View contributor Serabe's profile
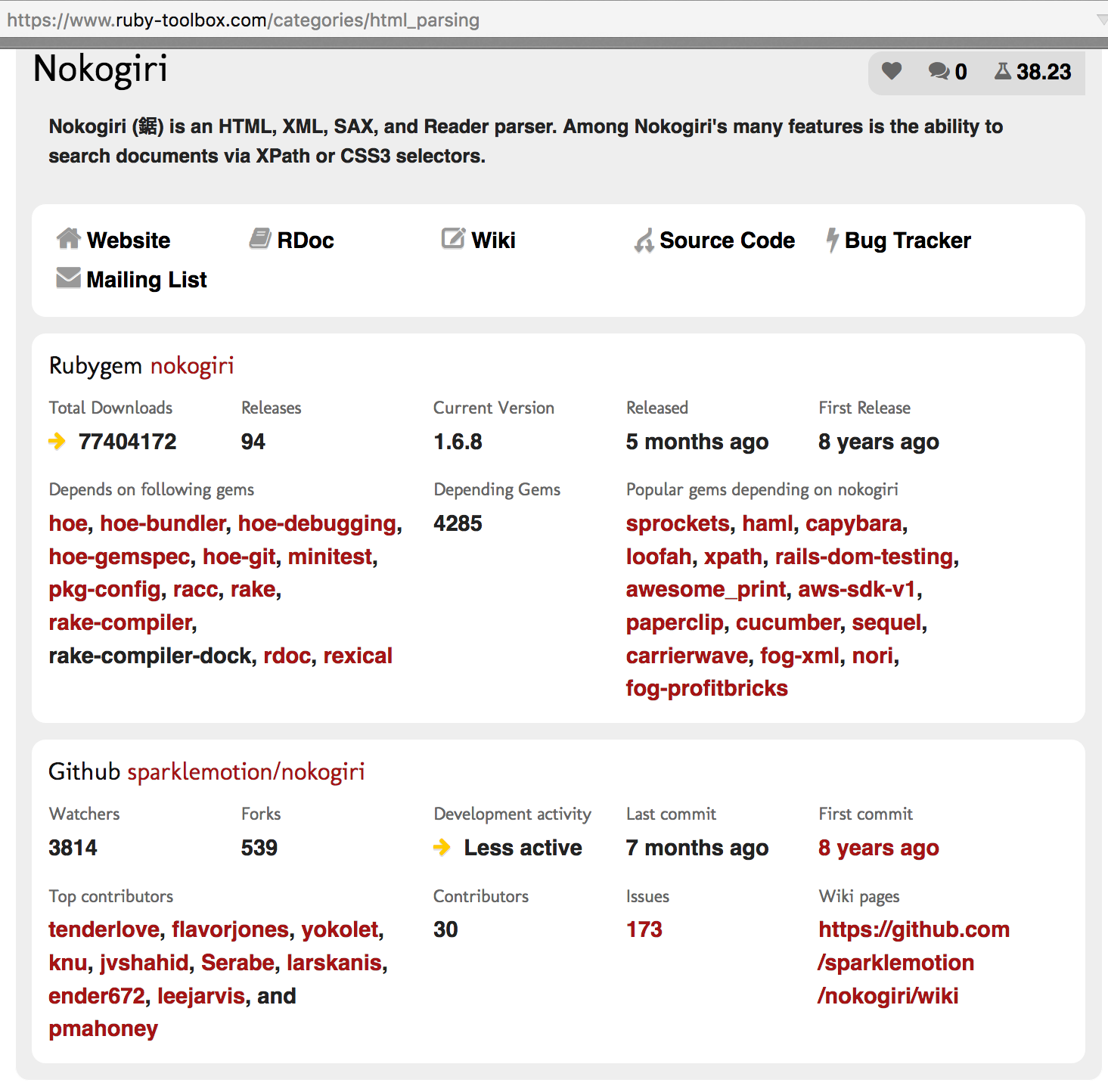 [237, 963]
